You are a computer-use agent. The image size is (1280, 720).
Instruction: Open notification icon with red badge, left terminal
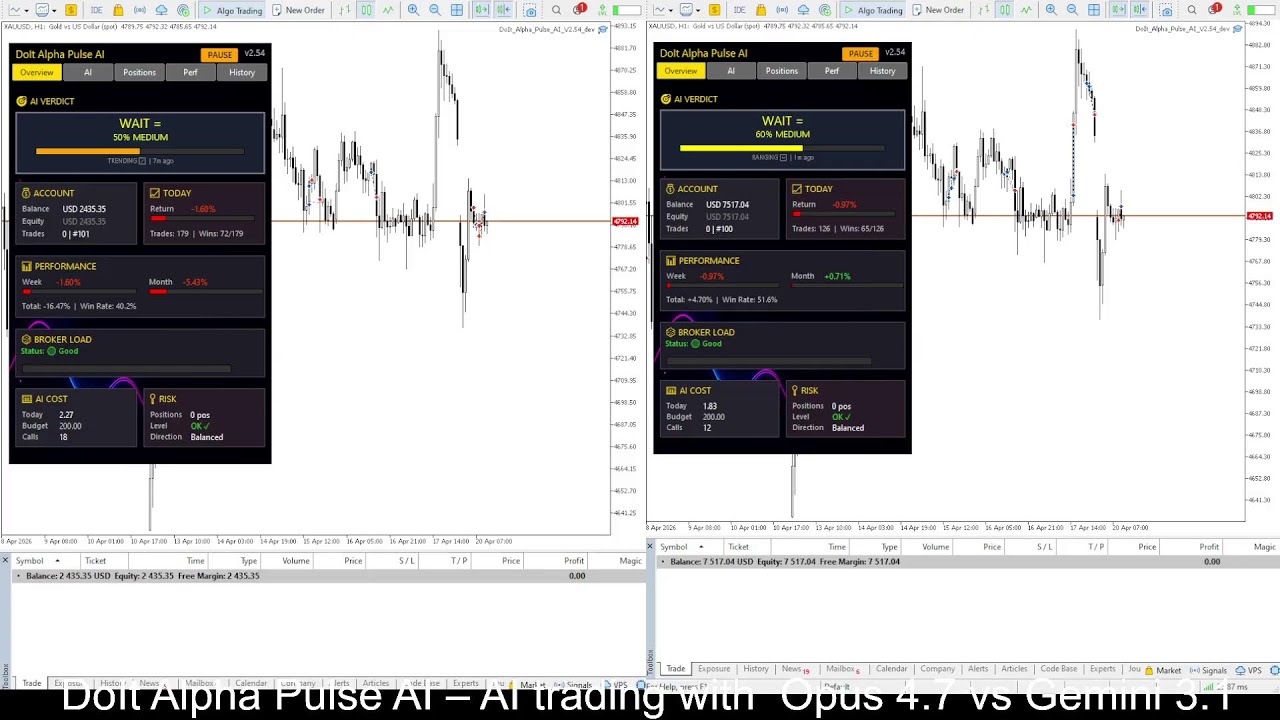point(579,9)
